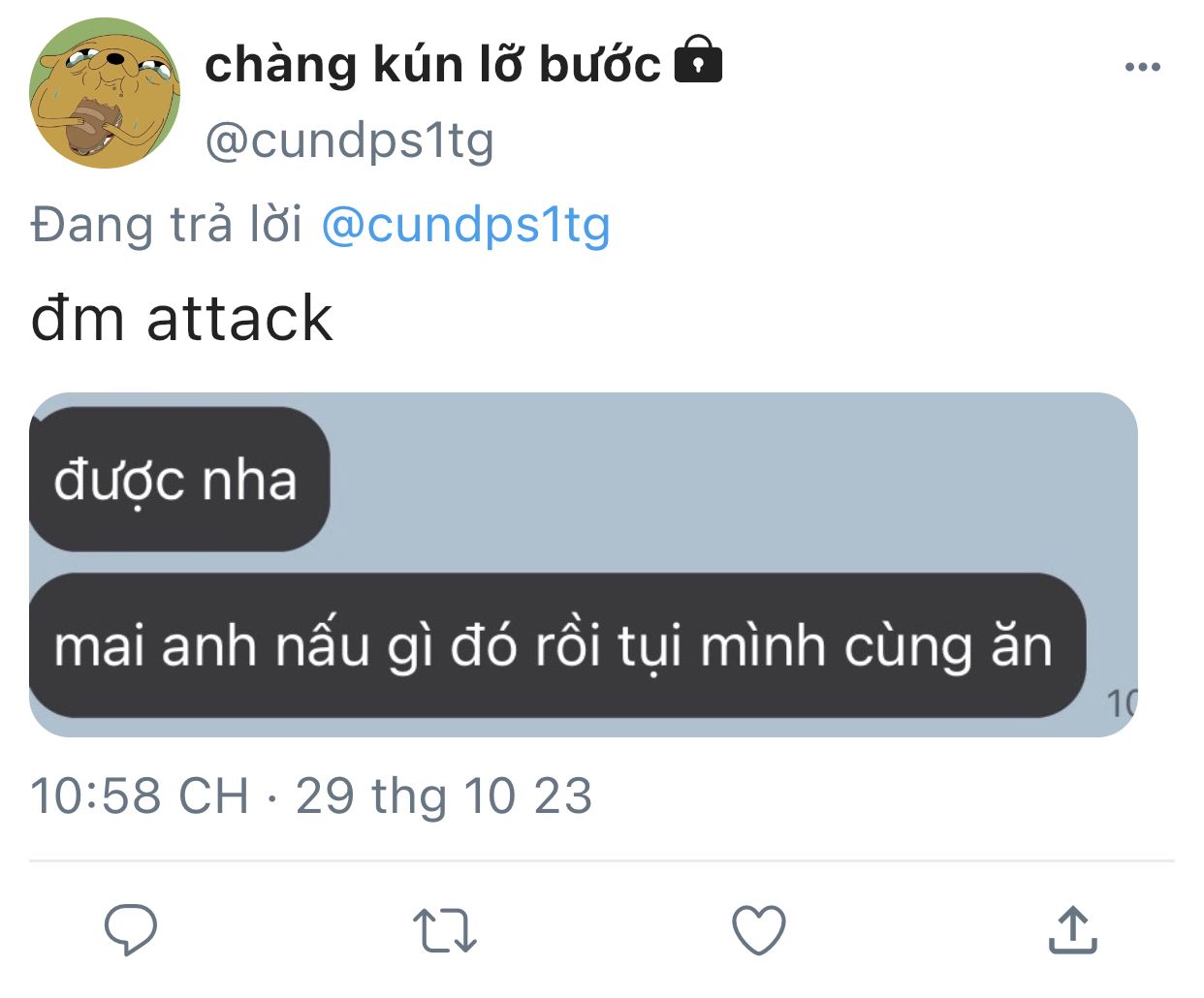Open the three-dot more options menu

click(1143, 67)
